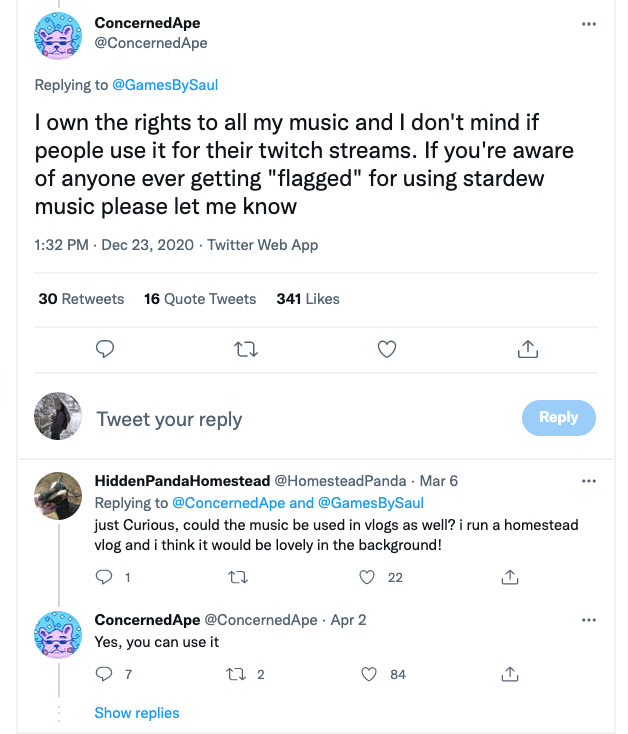Share the main tweet via share icon

(528, 348)
